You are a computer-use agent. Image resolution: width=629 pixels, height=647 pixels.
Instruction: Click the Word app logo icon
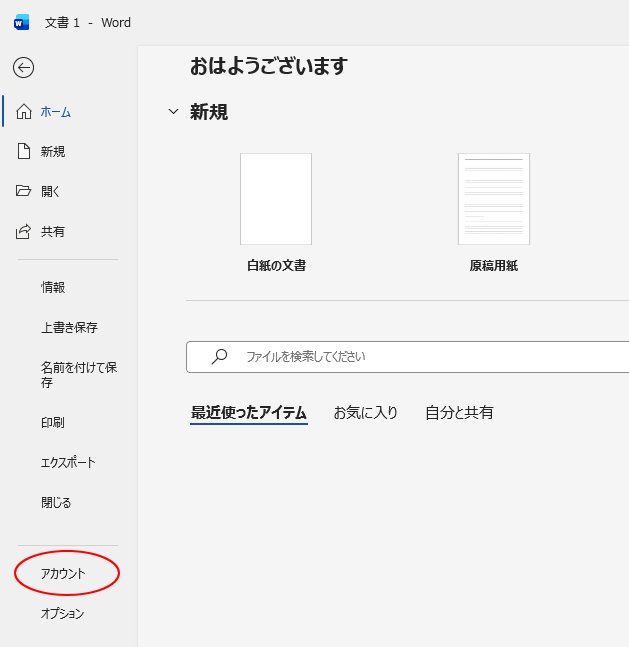tap(21, 23)
